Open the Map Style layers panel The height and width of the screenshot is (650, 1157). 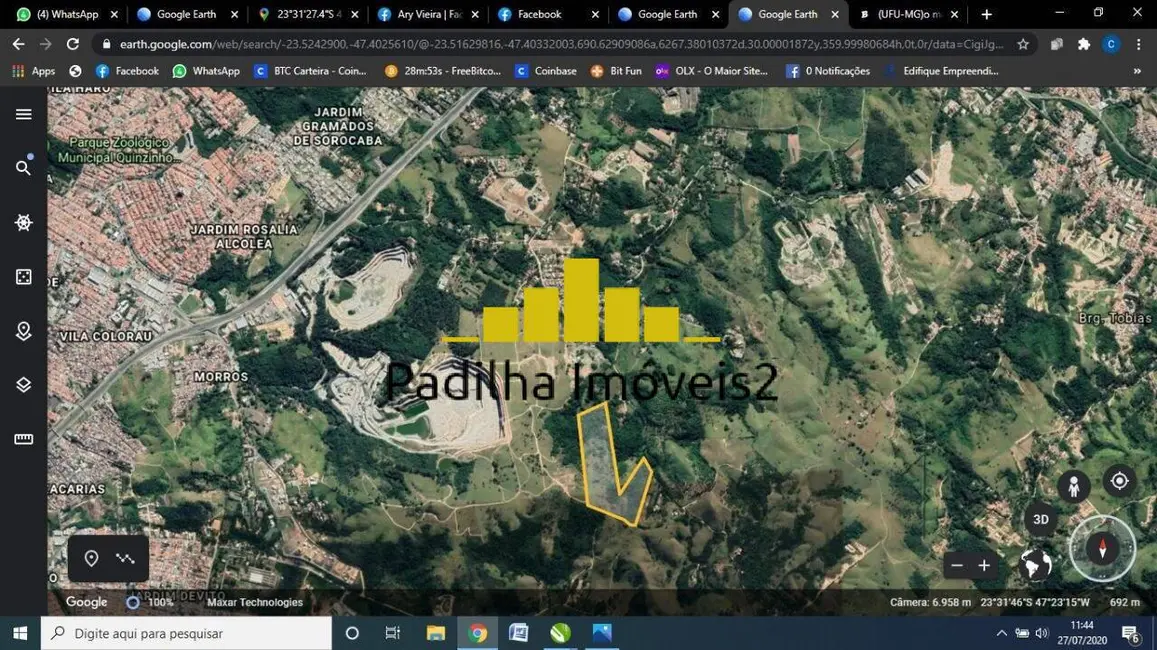24,383
